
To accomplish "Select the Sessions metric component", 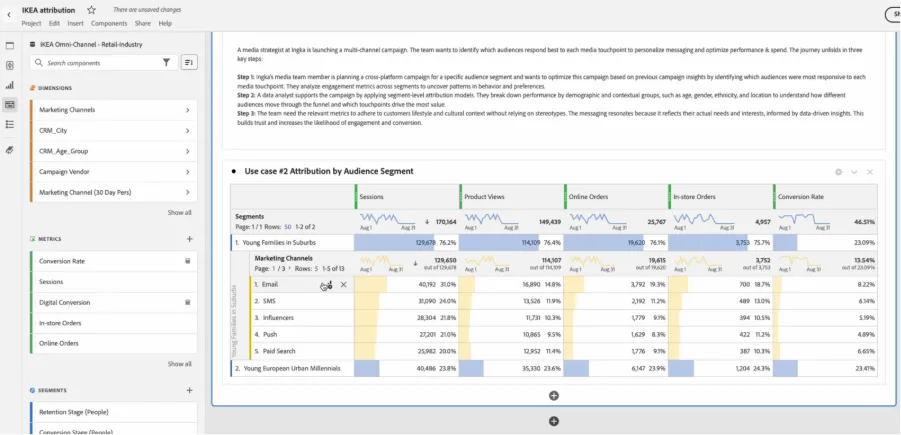I will (113, 282).
